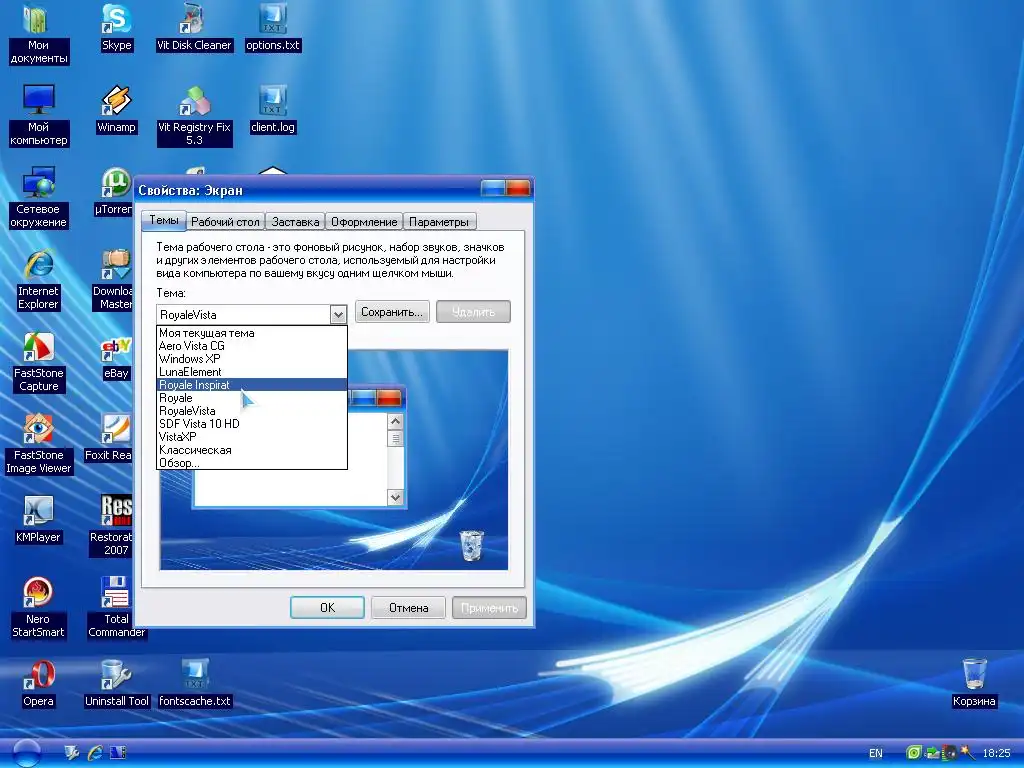Open the Корзина recycle bin

point(974,683)
